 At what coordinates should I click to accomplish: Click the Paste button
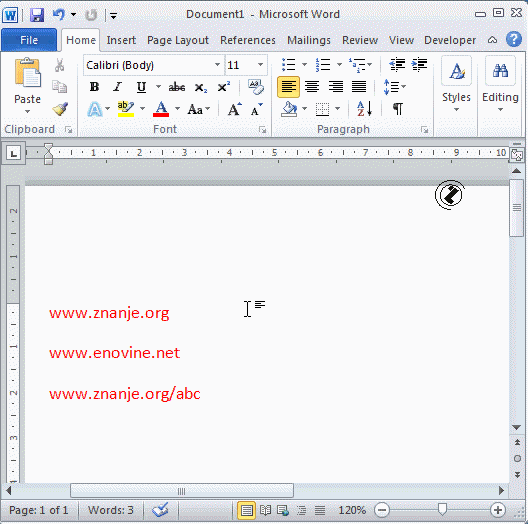pyautogui.click(x=27, y=86)
